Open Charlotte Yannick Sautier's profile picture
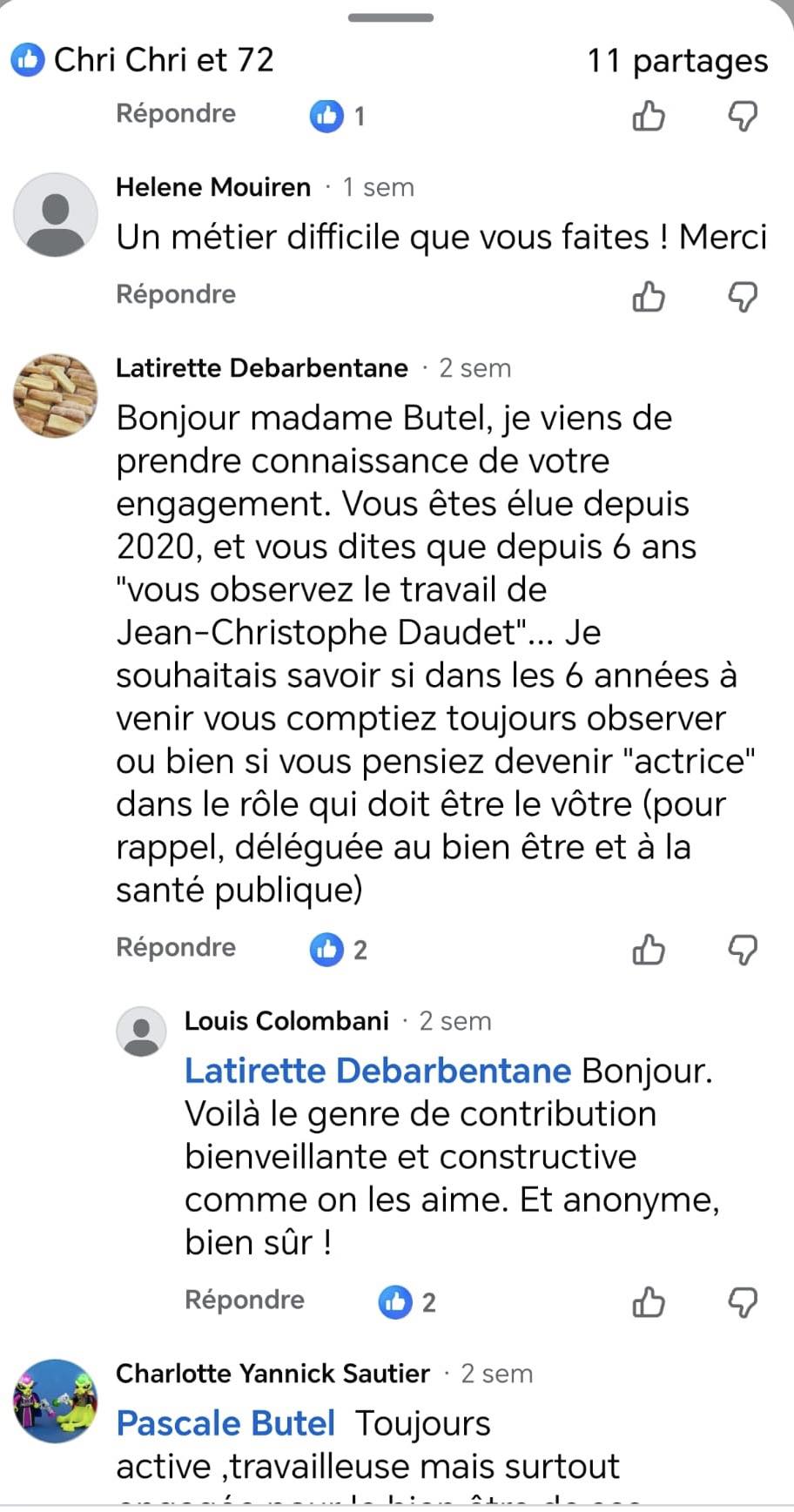The width and height of the screenshot is (794, 1512). [x=55, y=1401]
